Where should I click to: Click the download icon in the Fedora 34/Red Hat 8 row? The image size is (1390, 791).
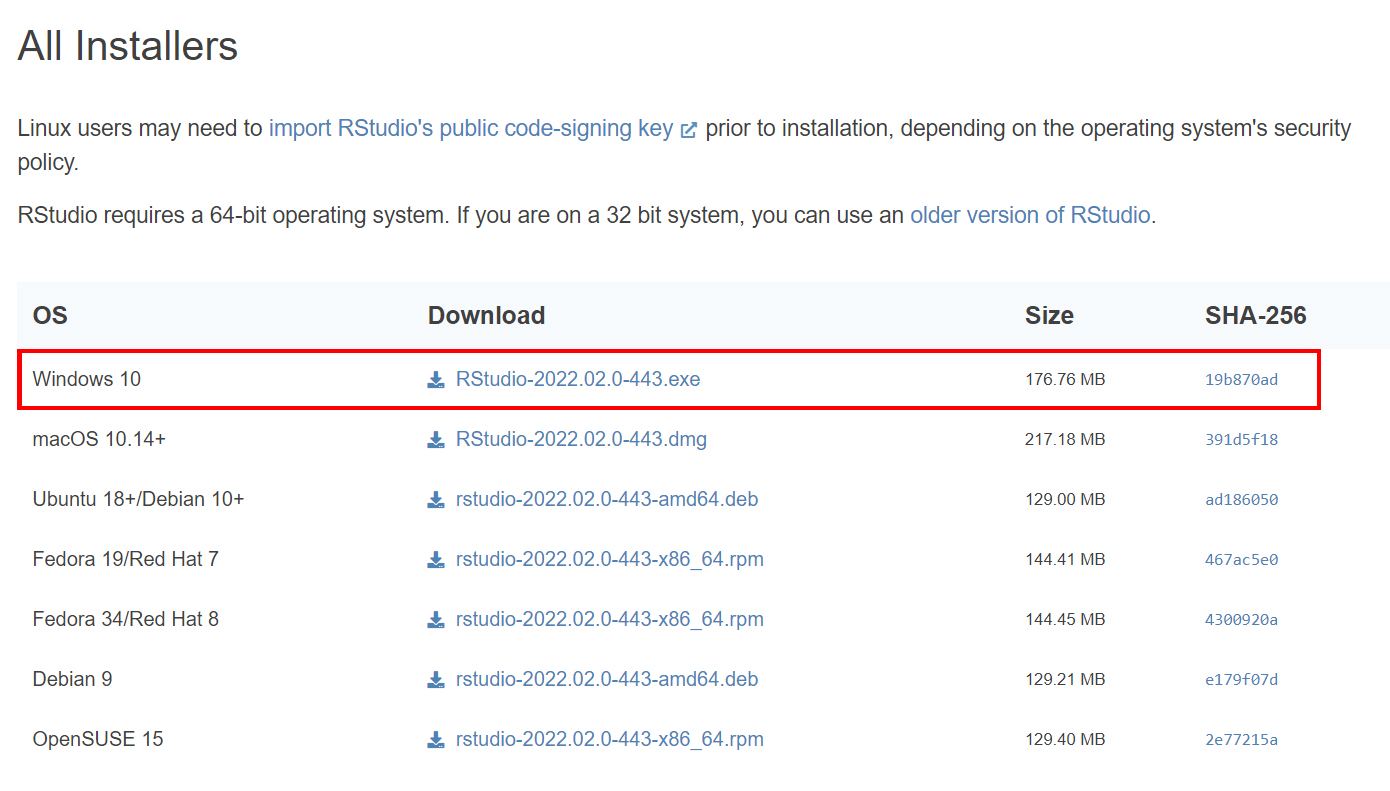tap(436, 620)
